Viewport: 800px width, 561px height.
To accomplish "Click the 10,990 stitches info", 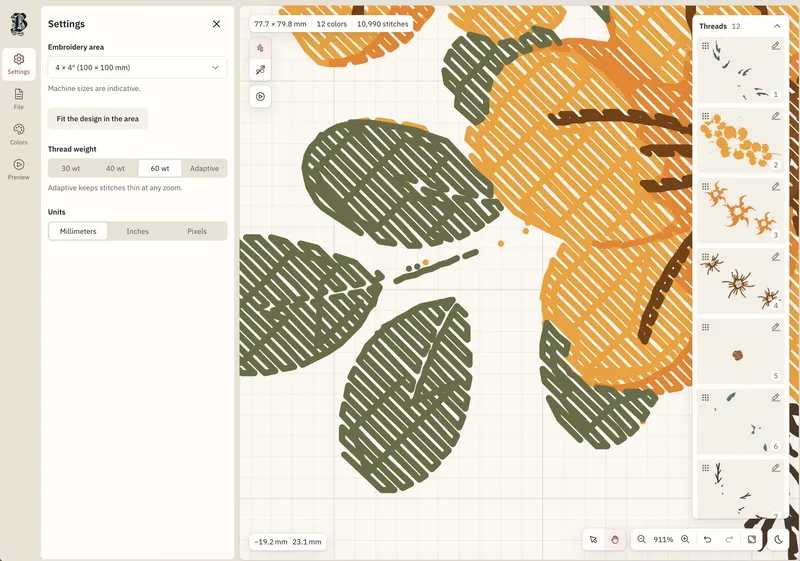I will pyautogui.click(x=382, y=24).
